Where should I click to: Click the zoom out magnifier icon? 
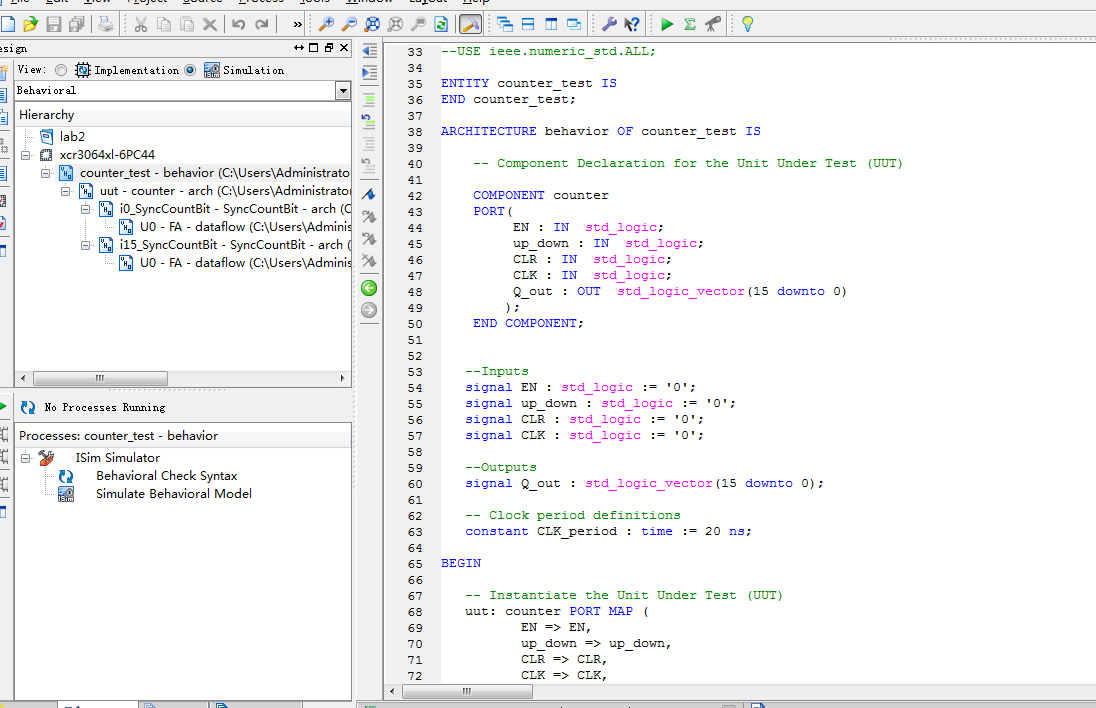[x=349, y=24]
